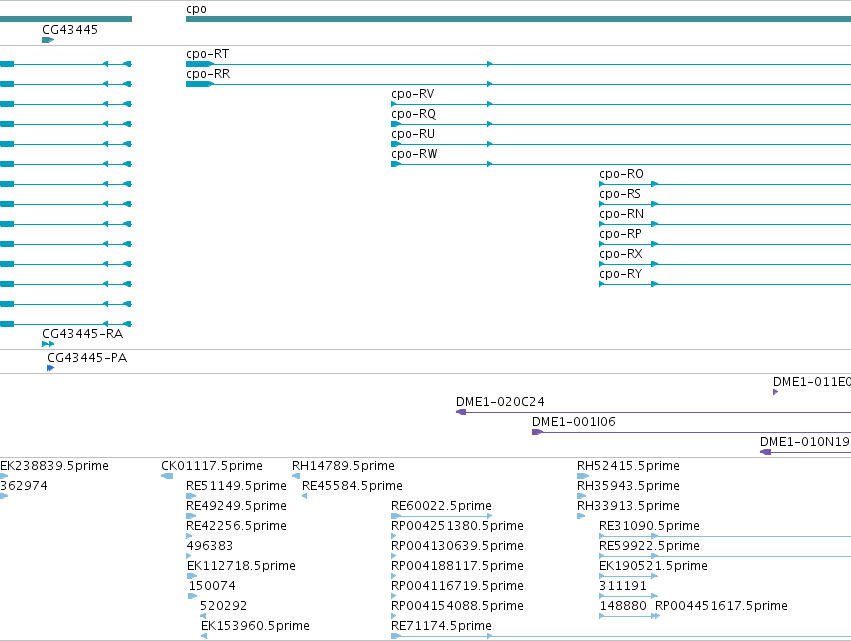Select EST EK112718.5prime
The width and height of the screenshot is (851, 641).
241,567
